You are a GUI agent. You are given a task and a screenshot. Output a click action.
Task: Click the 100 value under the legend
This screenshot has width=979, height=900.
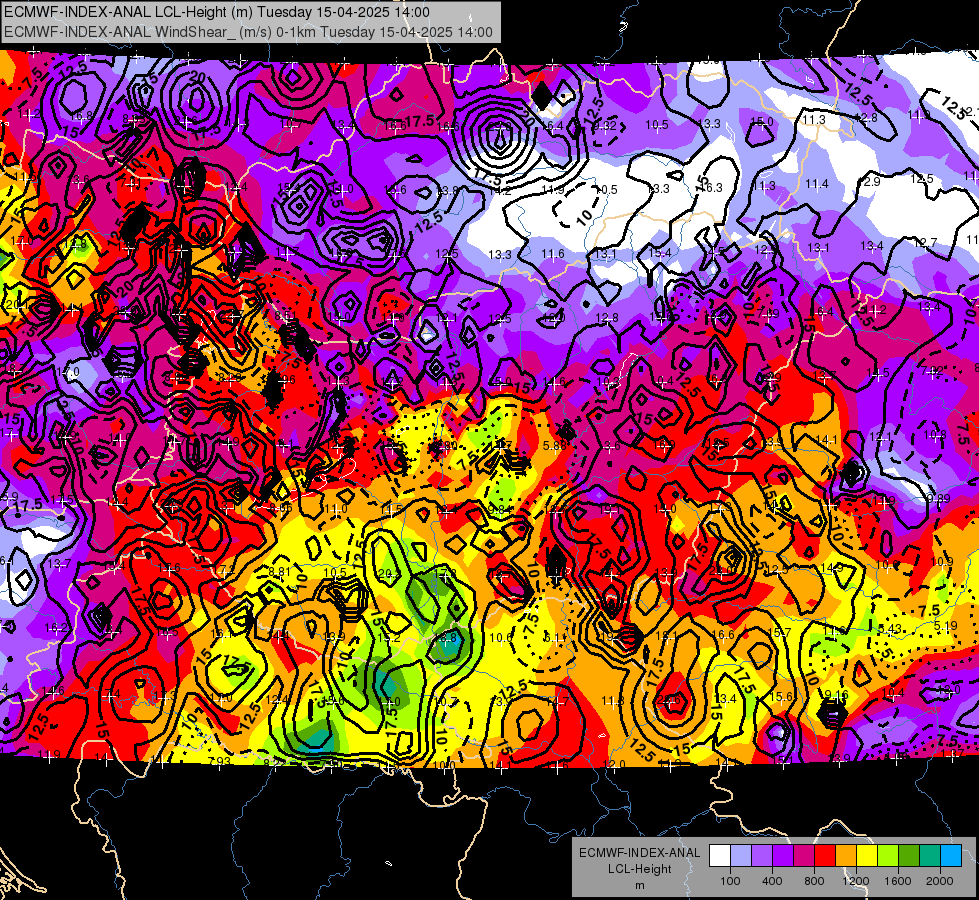731,881
